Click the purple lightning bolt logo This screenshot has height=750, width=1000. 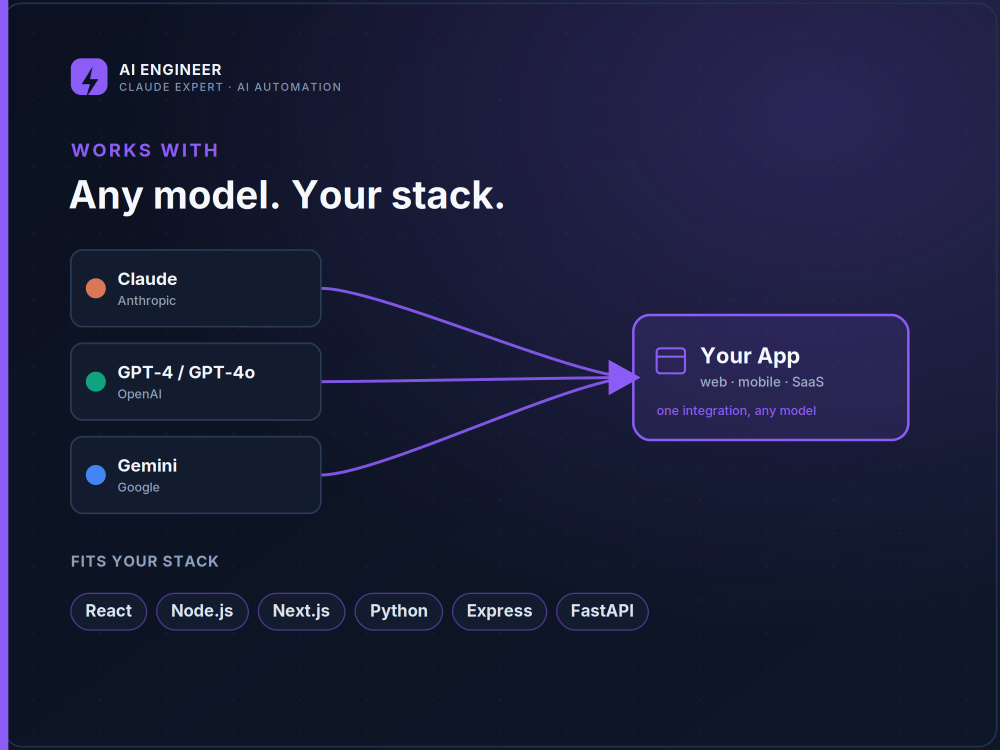89,77
